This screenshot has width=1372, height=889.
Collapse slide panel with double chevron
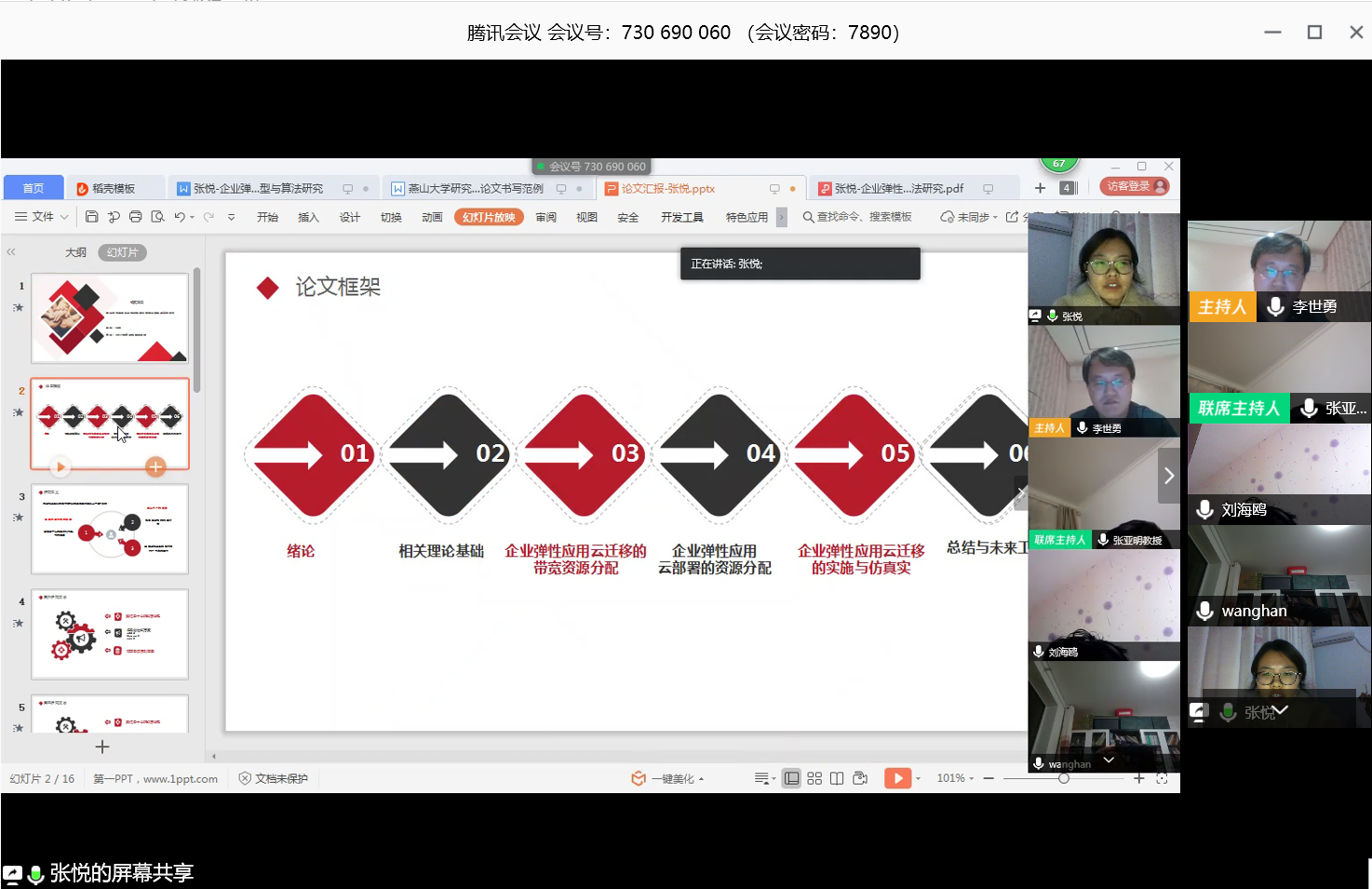point(11,252)
